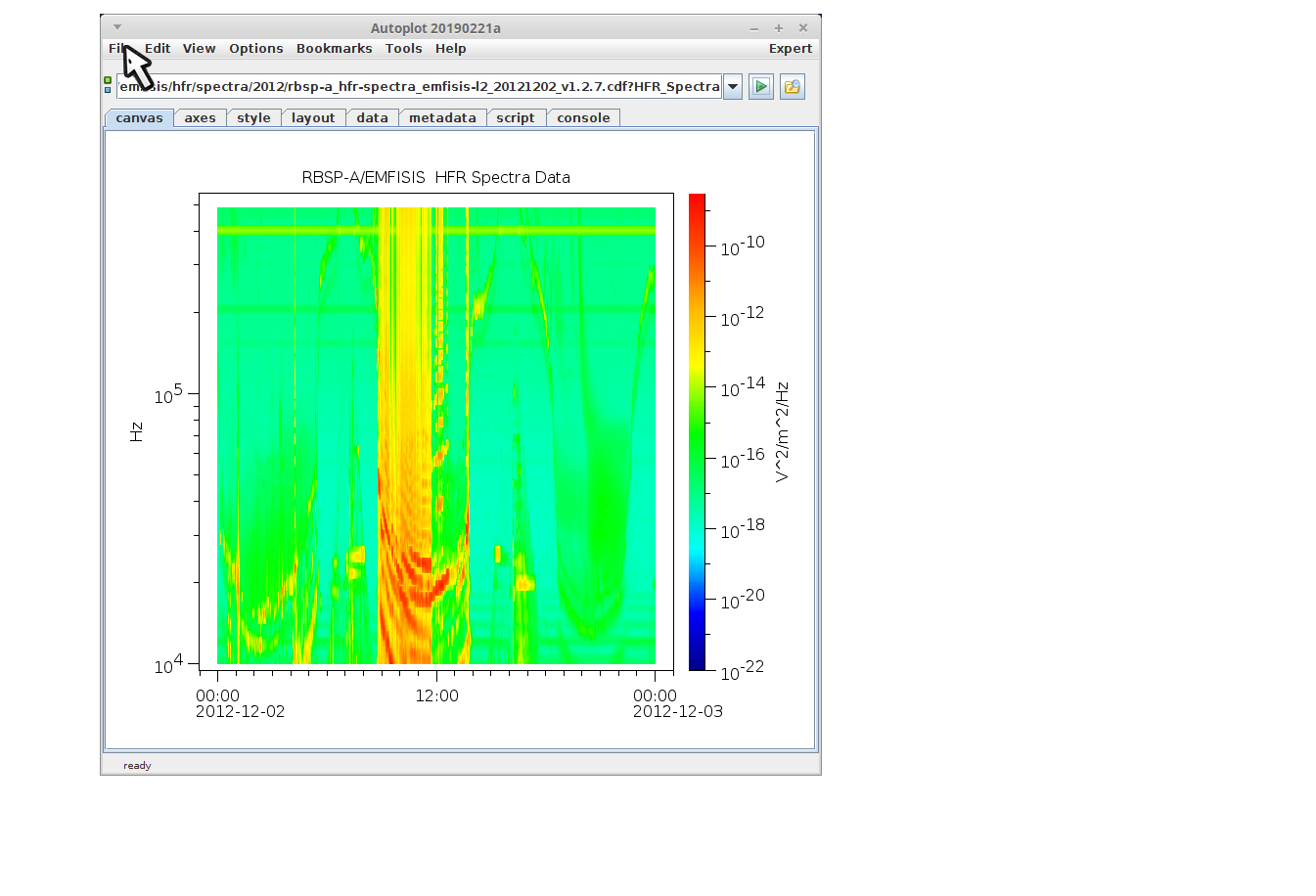Switch to the style tab

coord(253,118)
